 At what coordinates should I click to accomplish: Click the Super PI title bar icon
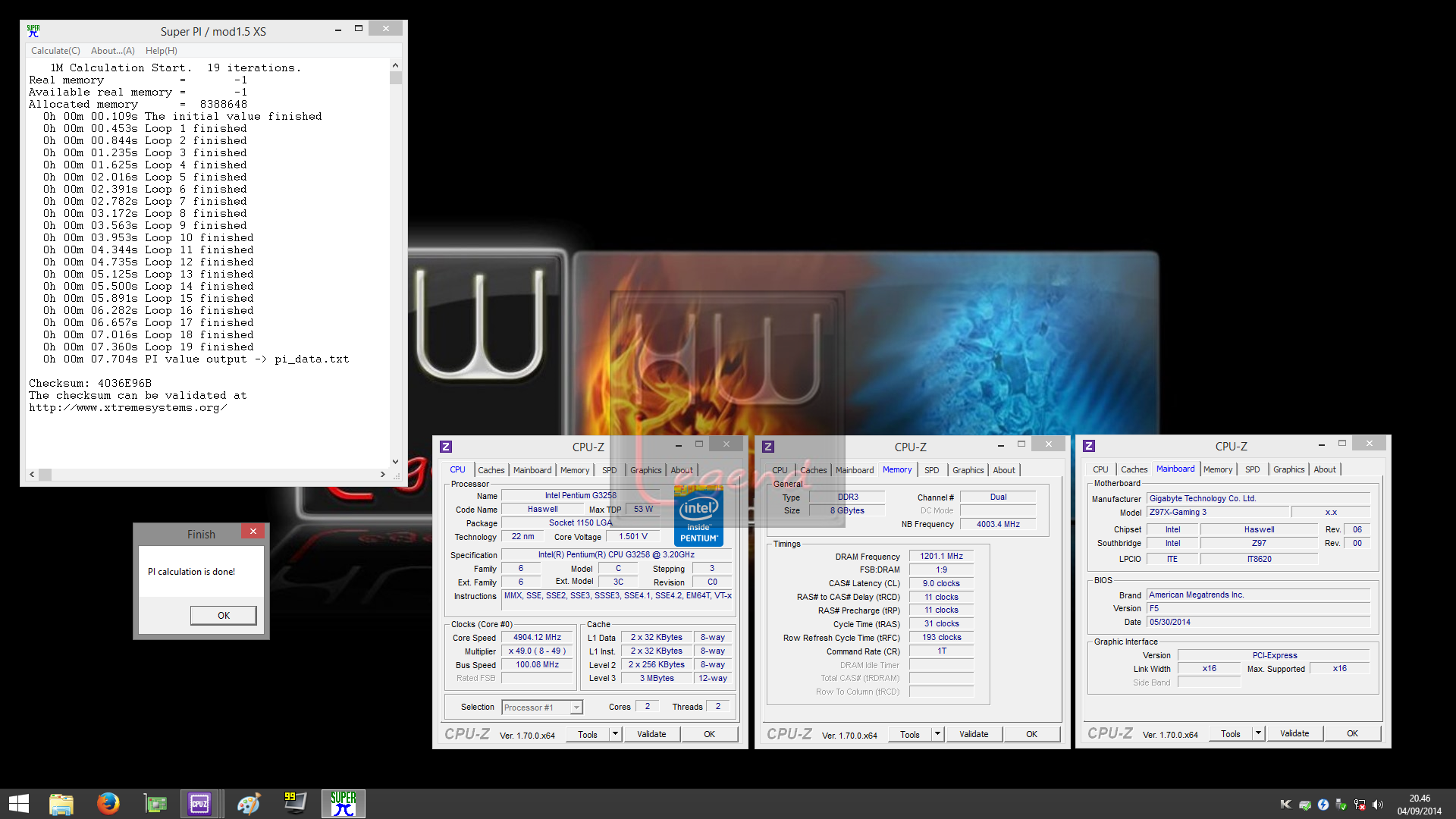click(x=33, y=31)
